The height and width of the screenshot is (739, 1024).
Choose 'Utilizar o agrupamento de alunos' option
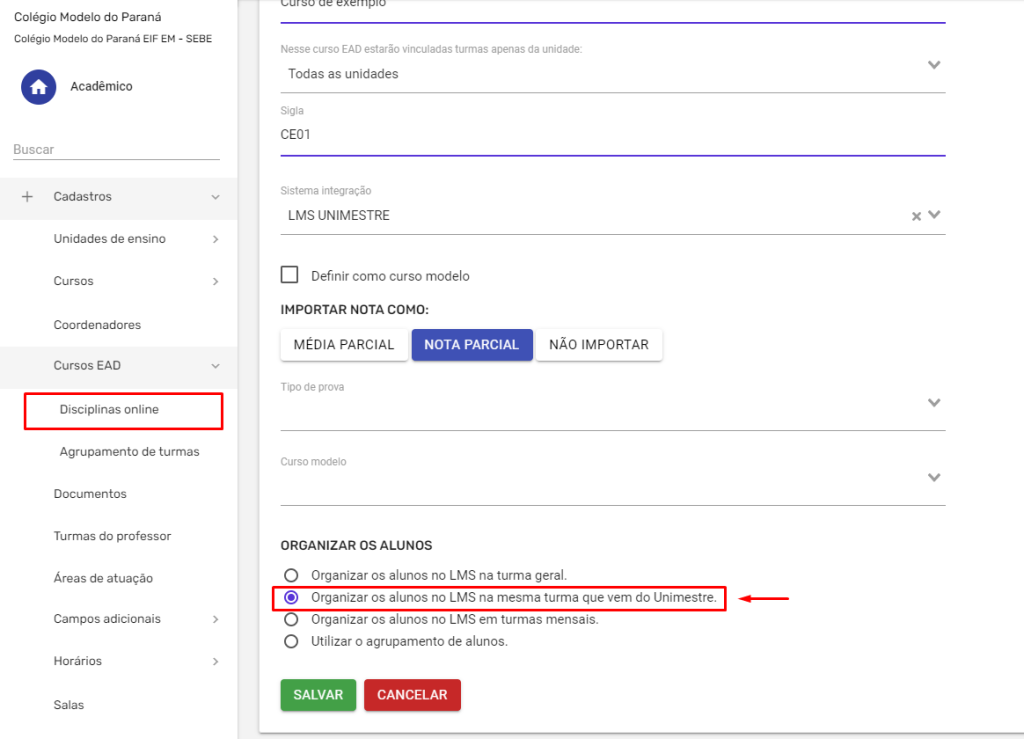click(291, 641)
